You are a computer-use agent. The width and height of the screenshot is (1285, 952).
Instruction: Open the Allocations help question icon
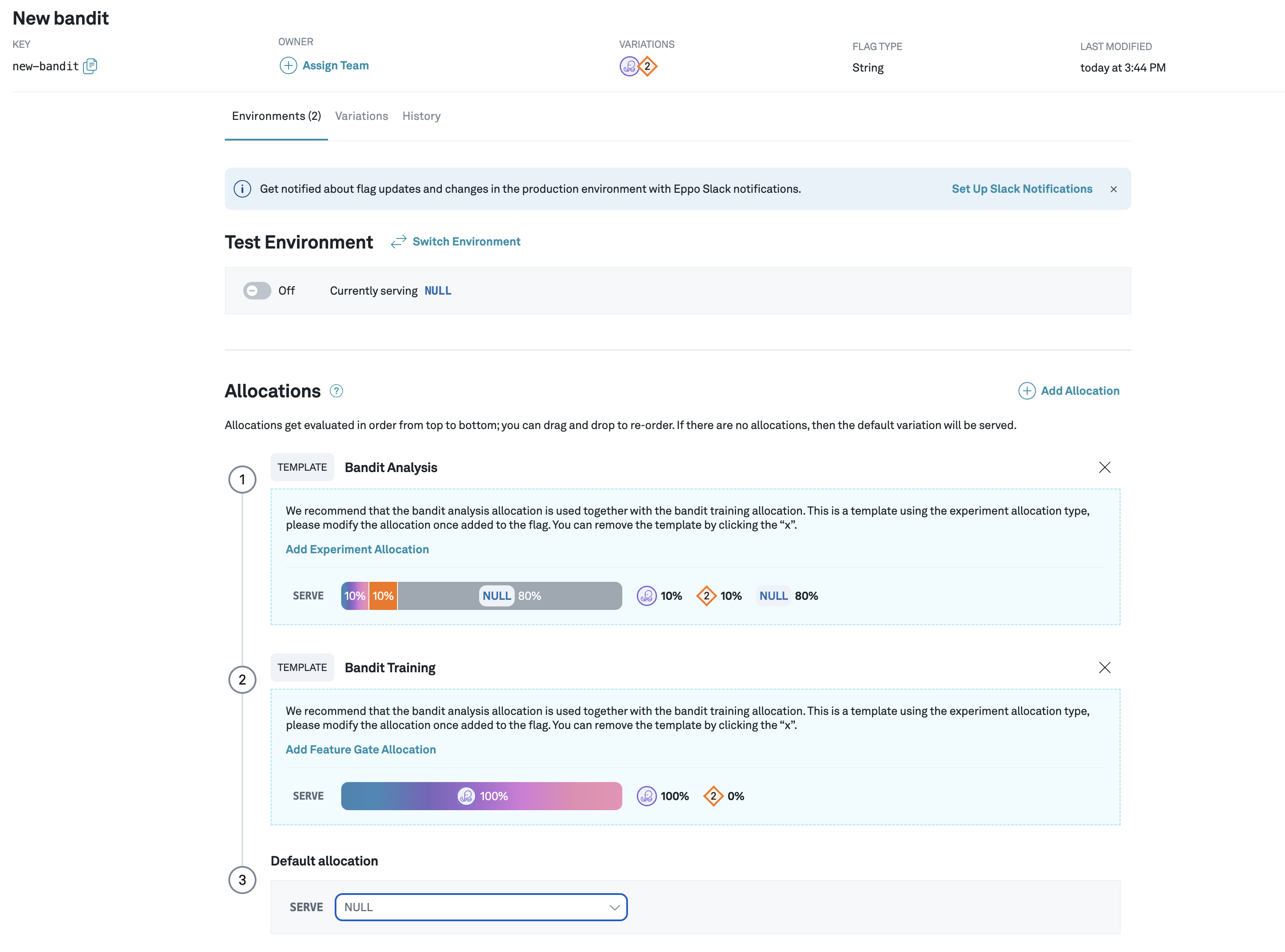click(336, 391)
